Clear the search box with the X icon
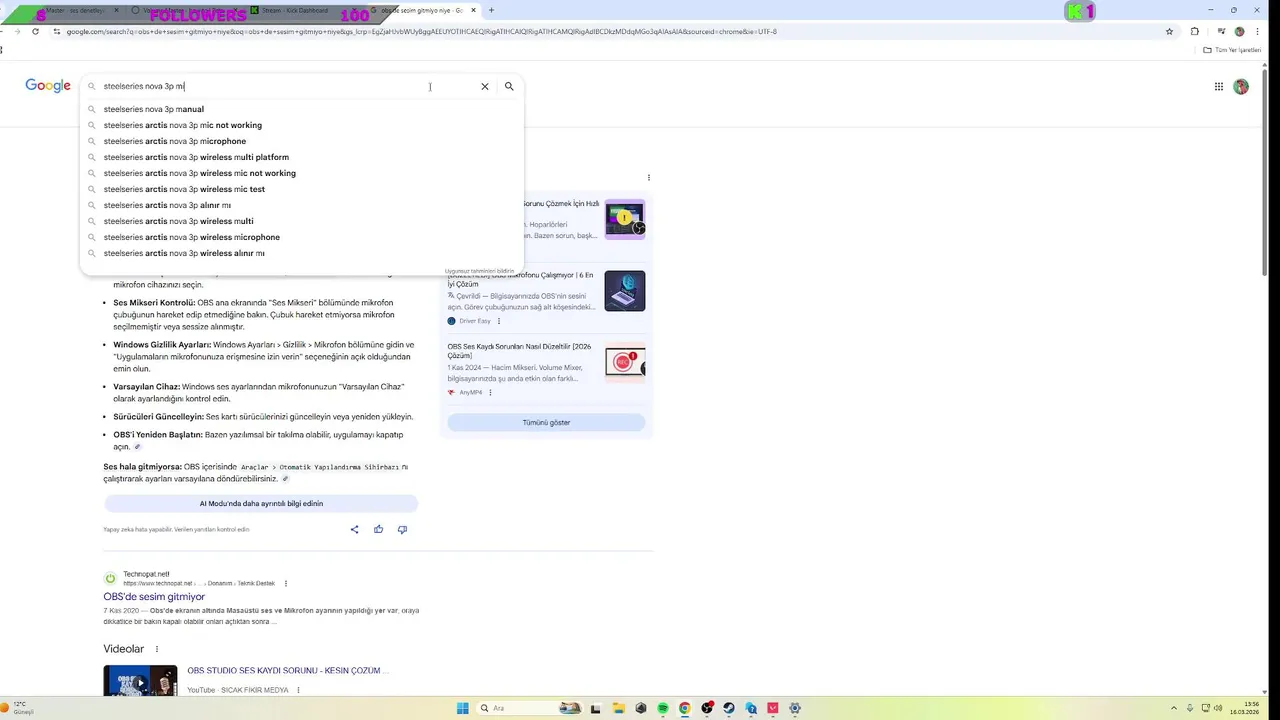 point(485,87)
